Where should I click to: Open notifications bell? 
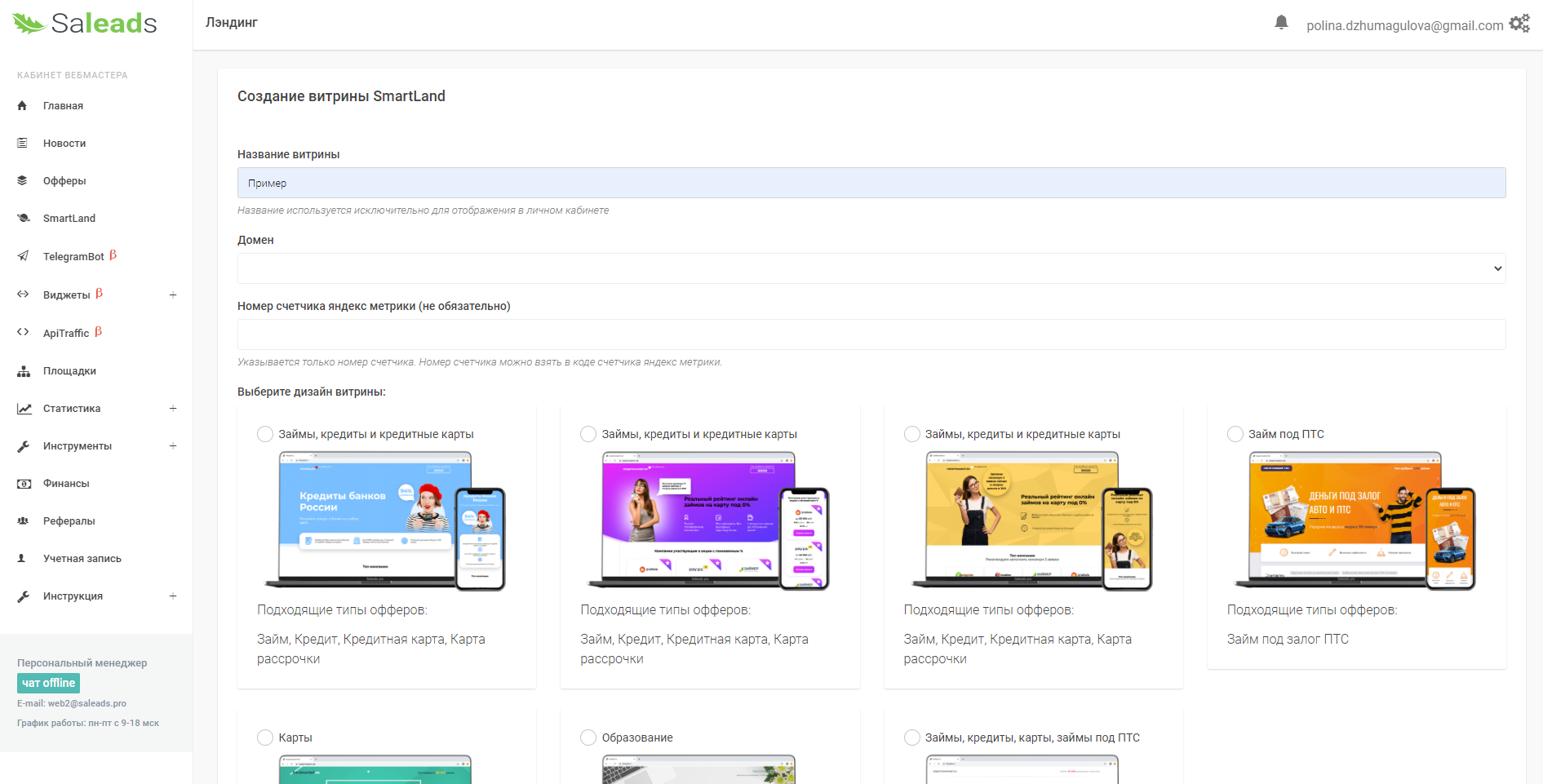[1281, 23]
